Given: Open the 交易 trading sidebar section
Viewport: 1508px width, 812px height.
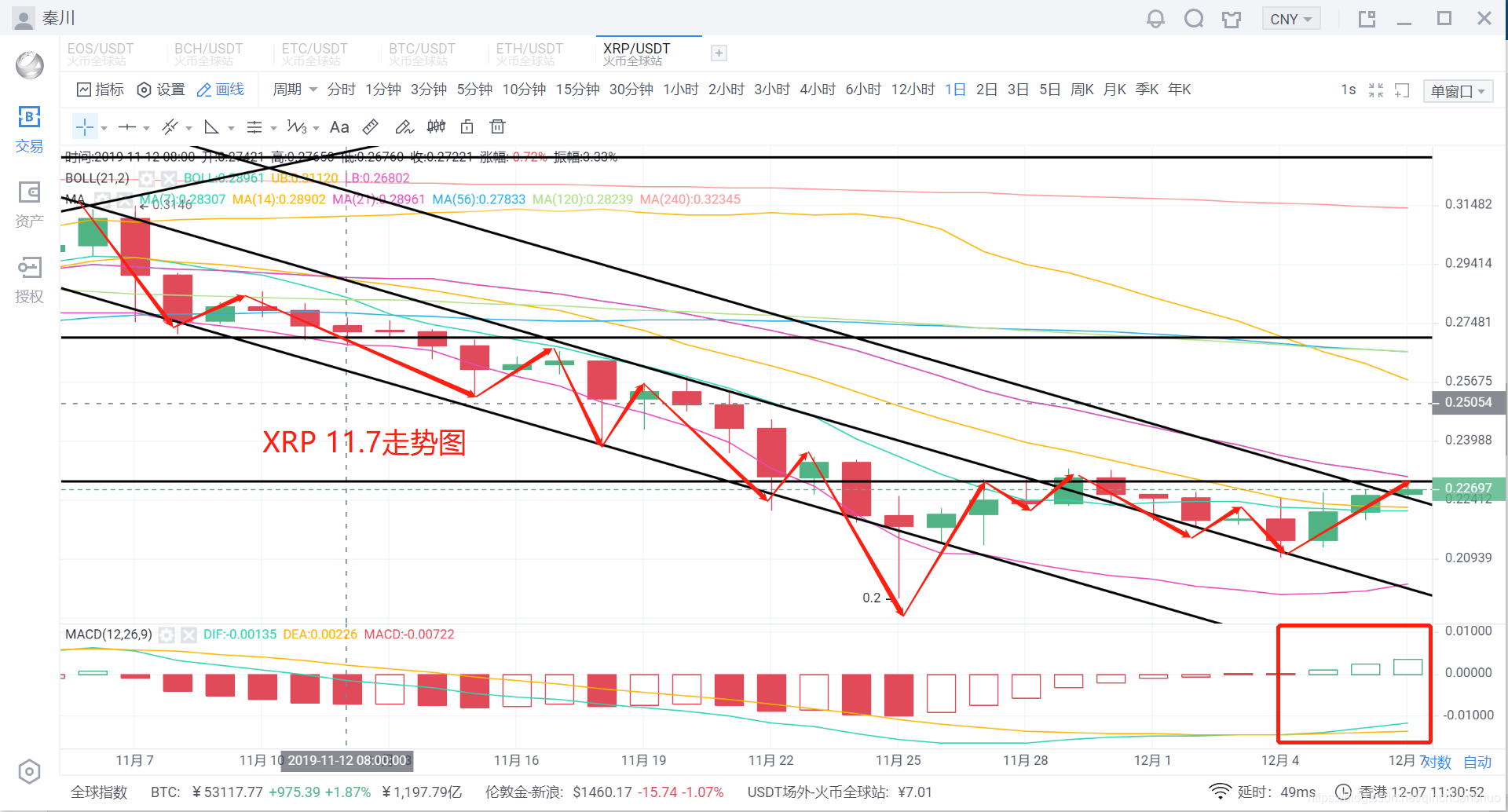Looking at the screenshot, I should coord(29,130).
